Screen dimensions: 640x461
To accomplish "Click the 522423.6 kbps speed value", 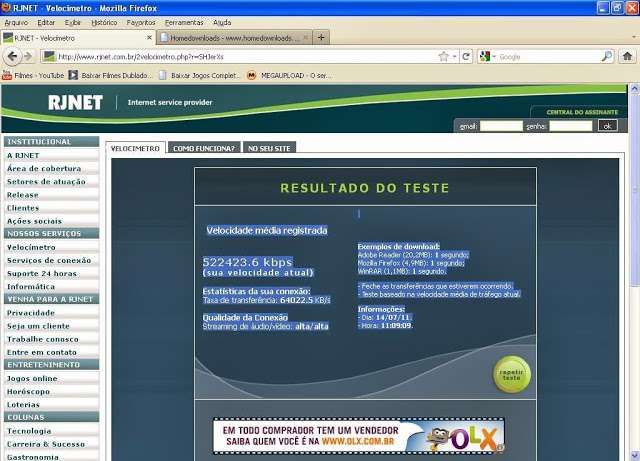I will (x=247, y=262).
